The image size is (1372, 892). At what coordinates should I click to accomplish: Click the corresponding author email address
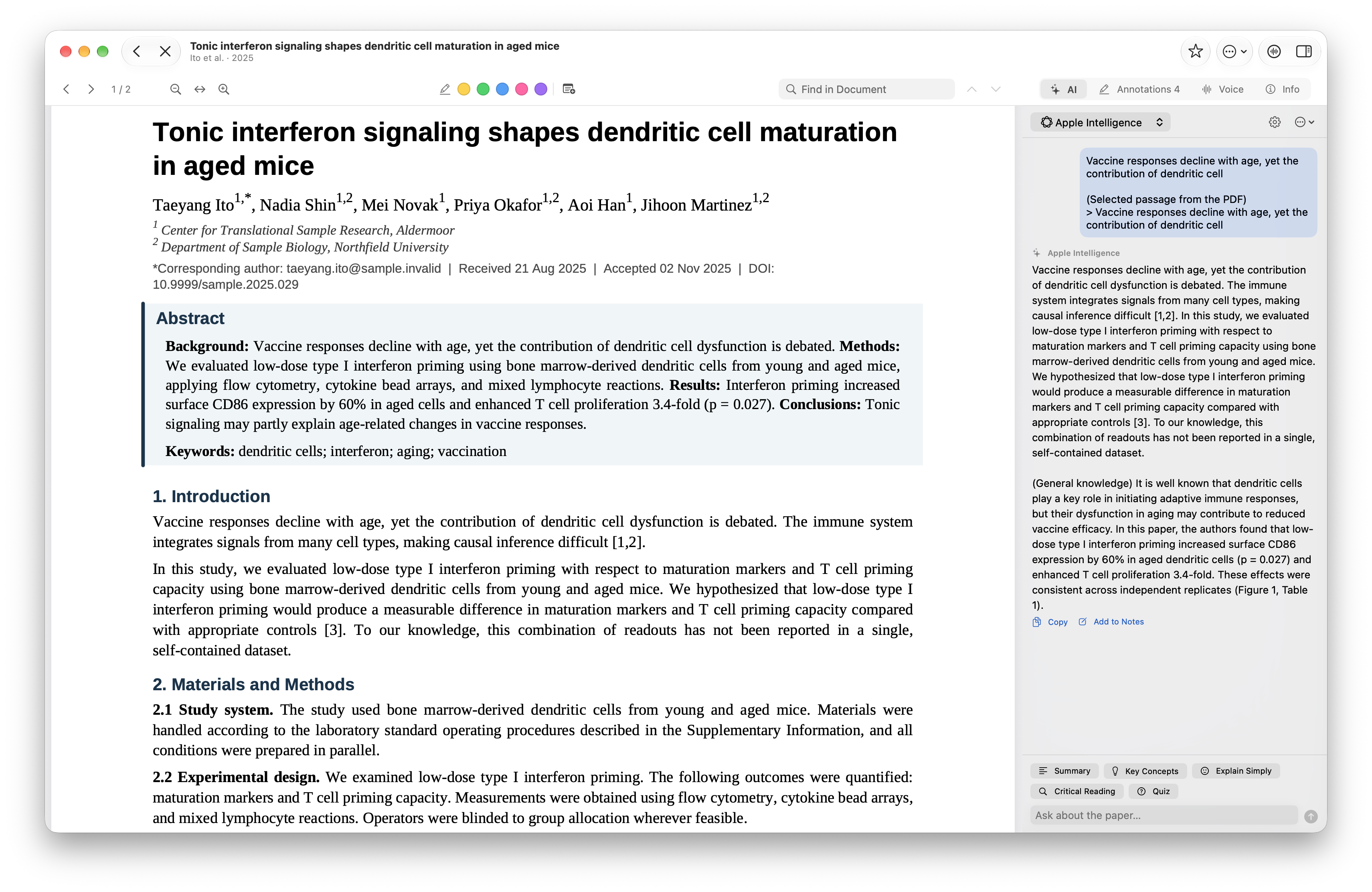[x=363, y=268]
